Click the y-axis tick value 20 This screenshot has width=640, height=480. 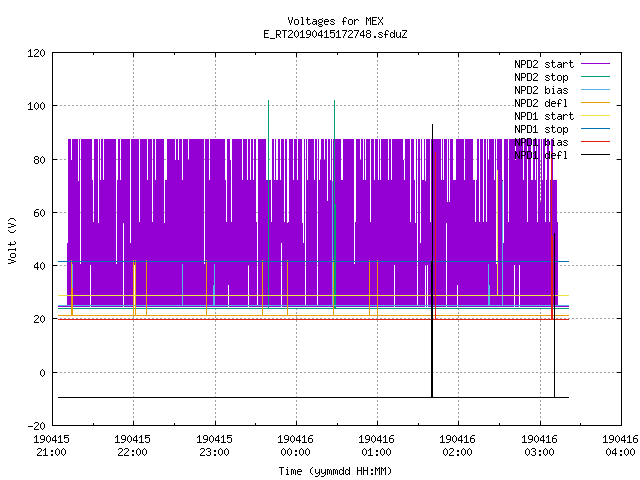39,319
